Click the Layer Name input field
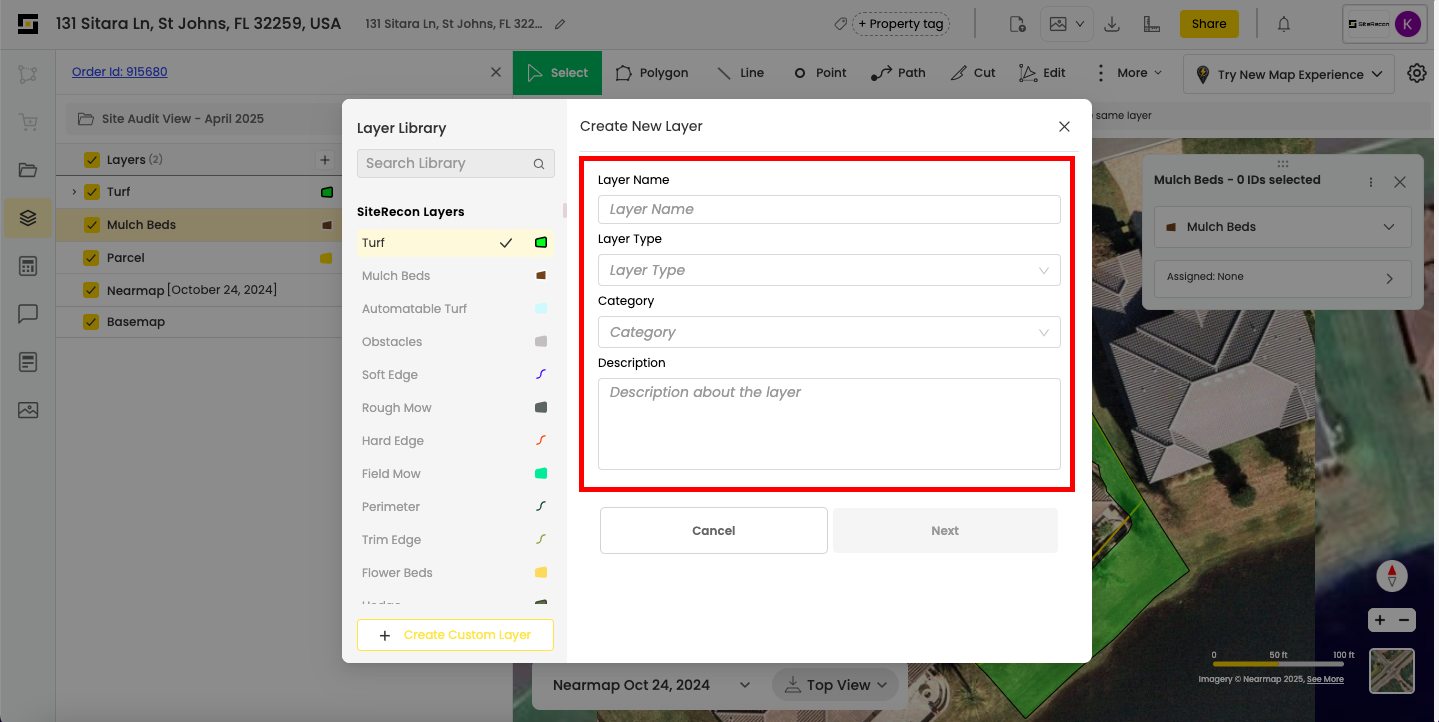 pos(828,209)
